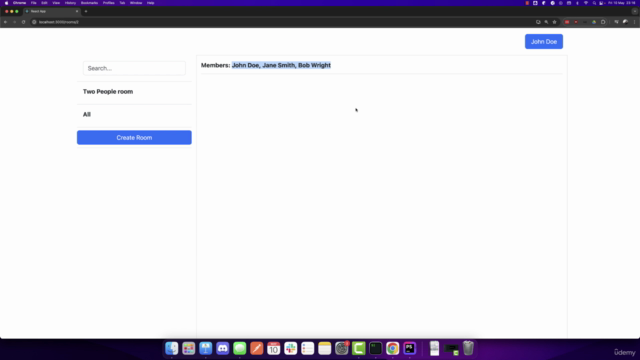Click the Chrome icon in dock
Image resolution: width=640 pixels, height=360 pixels.
coord(393,348)
